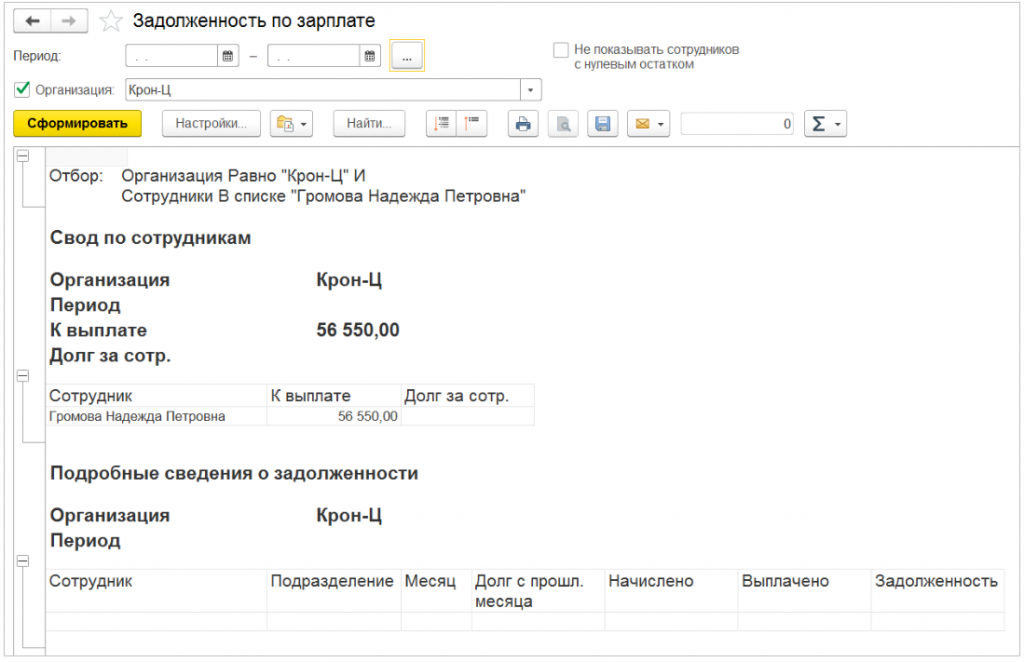Viewport: 1024px width, 662px height.
Task: Open the send by email dropdown
Action: pos(648,124)
